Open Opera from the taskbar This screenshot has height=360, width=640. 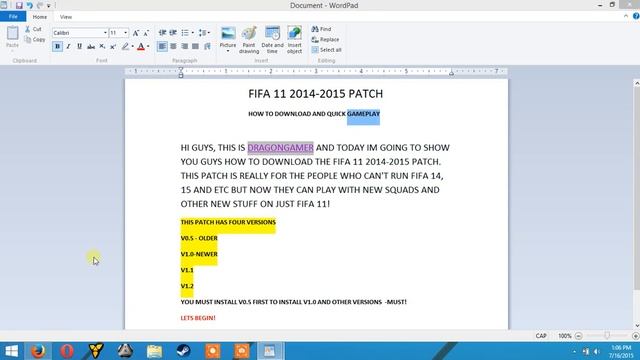point(67,351)
